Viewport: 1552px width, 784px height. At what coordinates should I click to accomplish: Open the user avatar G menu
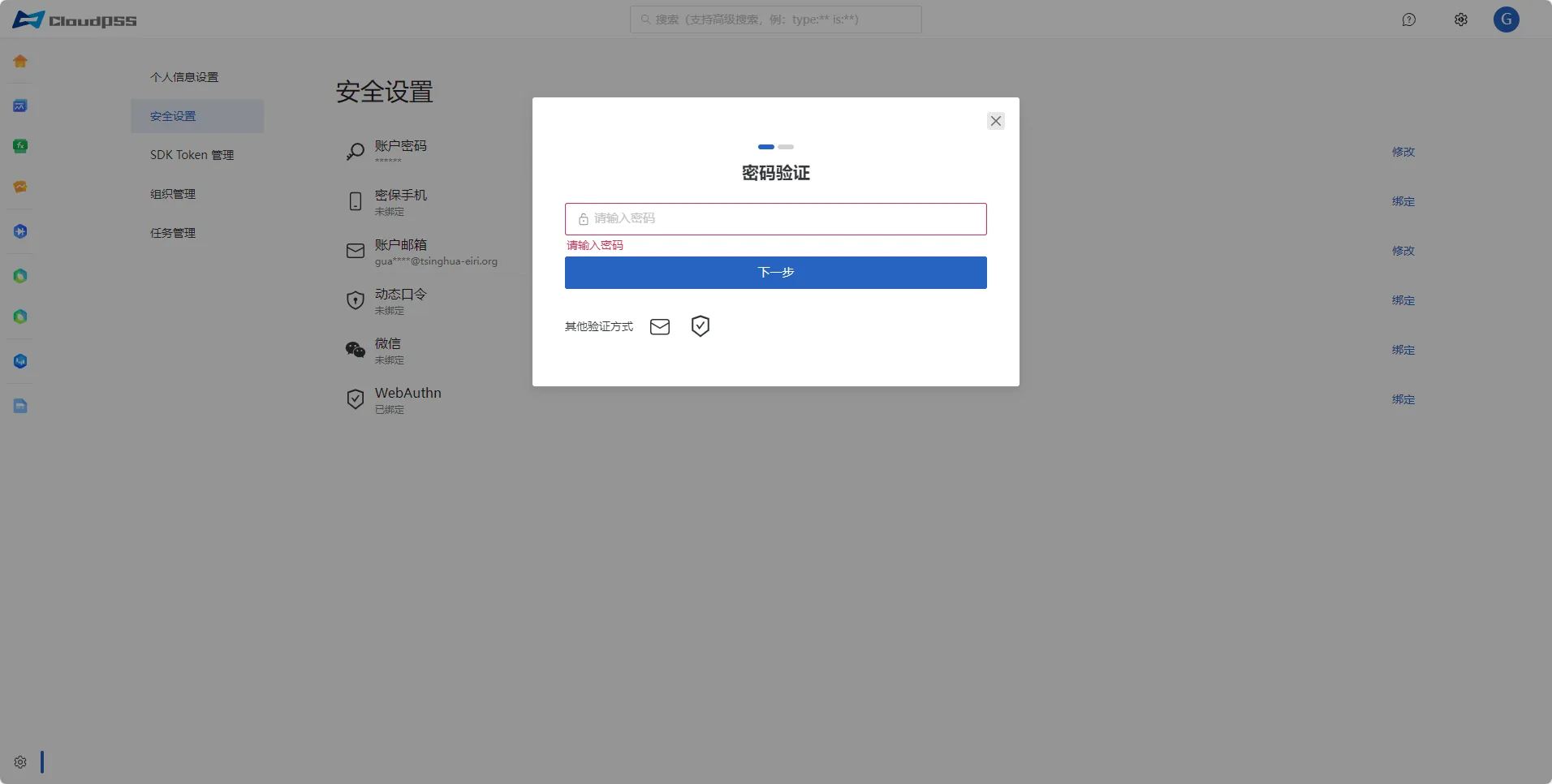(1507, 19)
